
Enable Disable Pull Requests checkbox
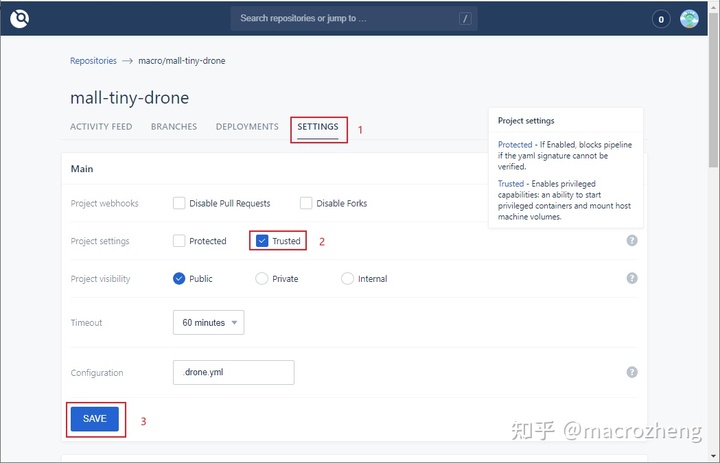[179, 203]
